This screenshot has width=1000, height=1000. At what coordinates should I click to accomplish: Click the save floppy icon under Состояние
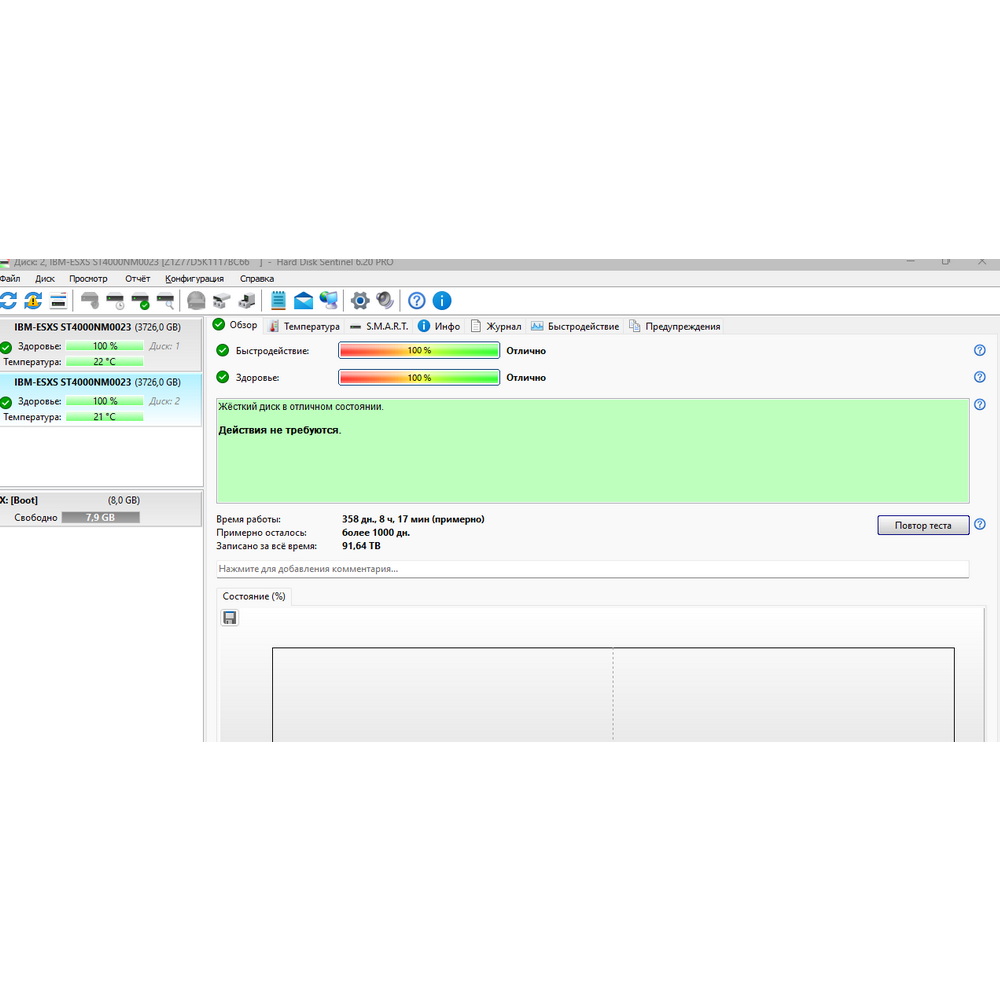[230, 617]
